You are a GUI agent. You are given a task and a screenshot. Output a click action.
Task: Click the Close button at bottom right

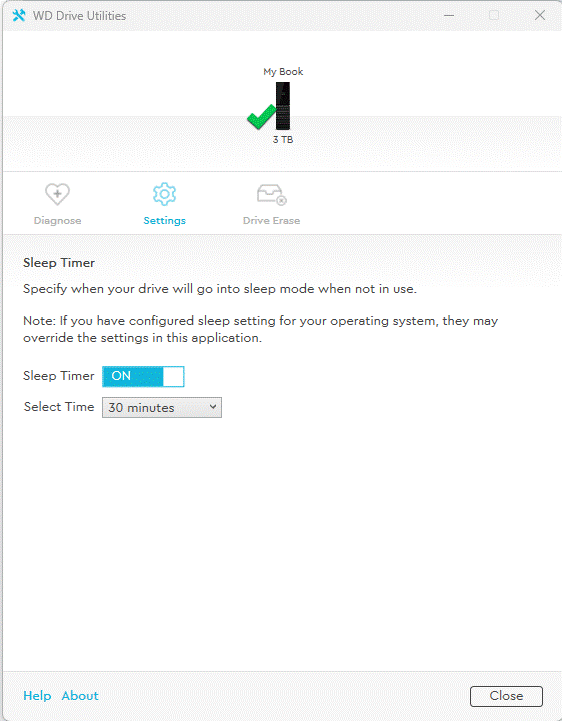[x=506, y=696]
